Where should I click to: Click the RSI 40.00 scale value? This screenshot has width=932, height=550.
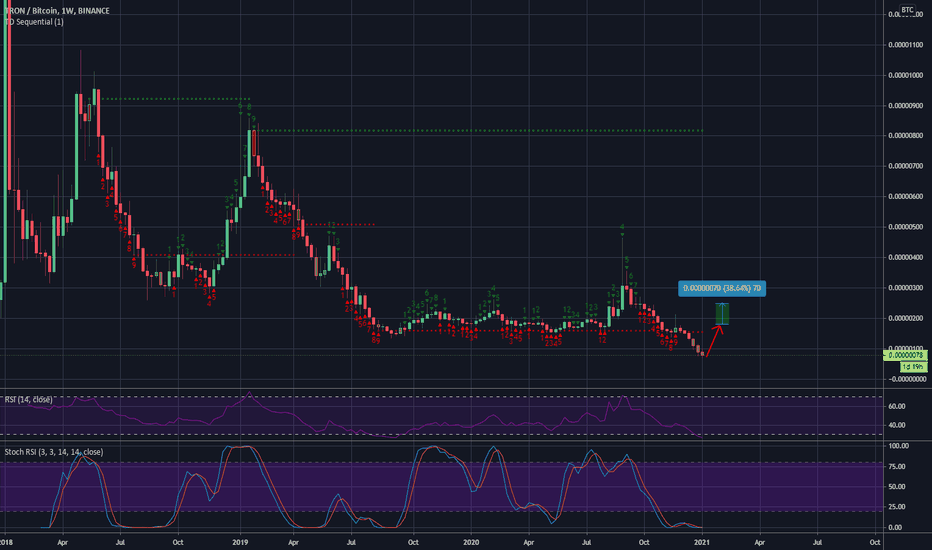(897, 426)
